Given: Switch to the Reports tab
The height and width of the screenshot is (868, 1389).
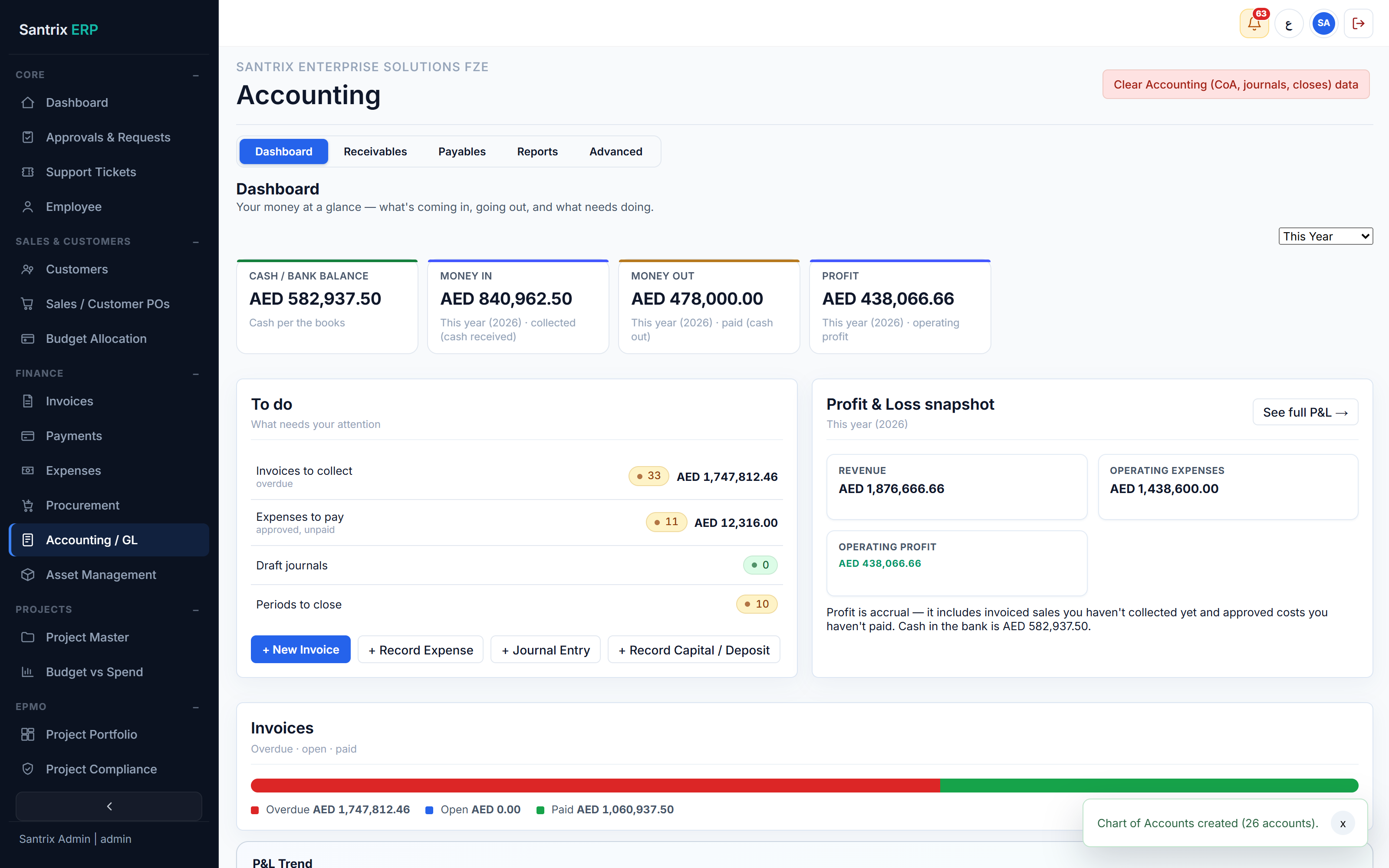Looking at the screenshot, I should click(537, 151).
